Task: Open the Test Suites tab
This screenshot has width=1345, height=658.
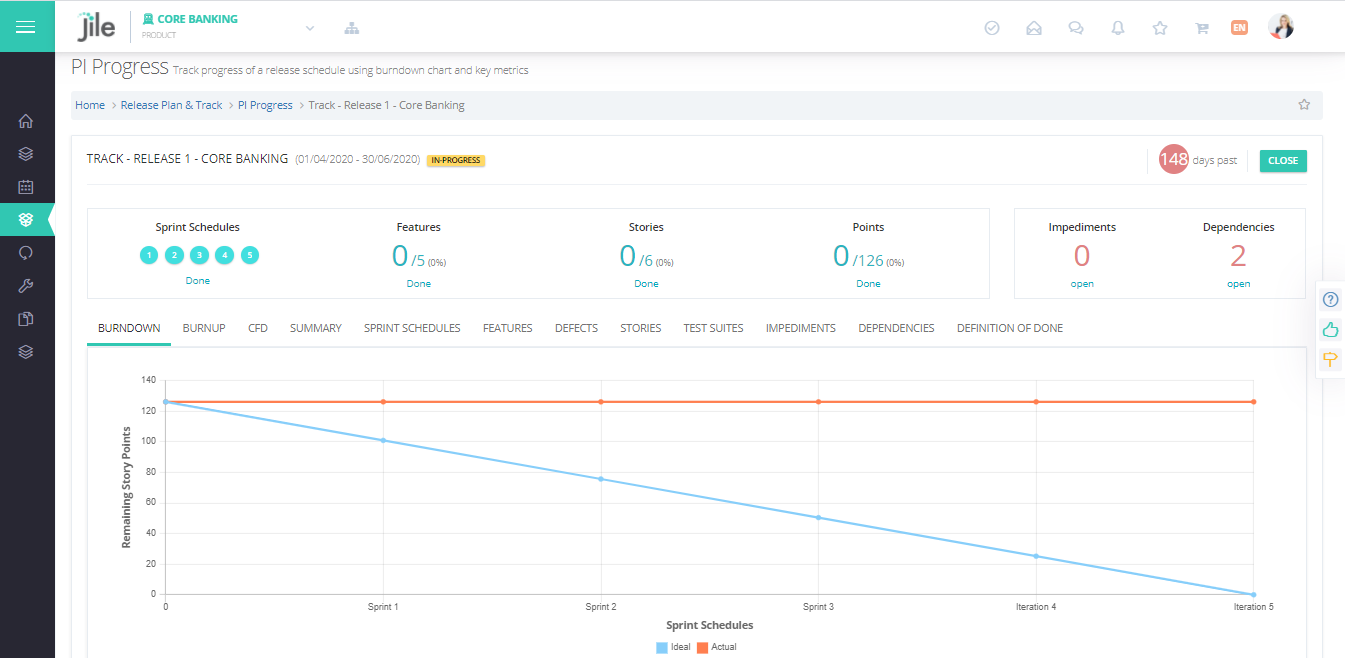Action: [x=713, y=328]
